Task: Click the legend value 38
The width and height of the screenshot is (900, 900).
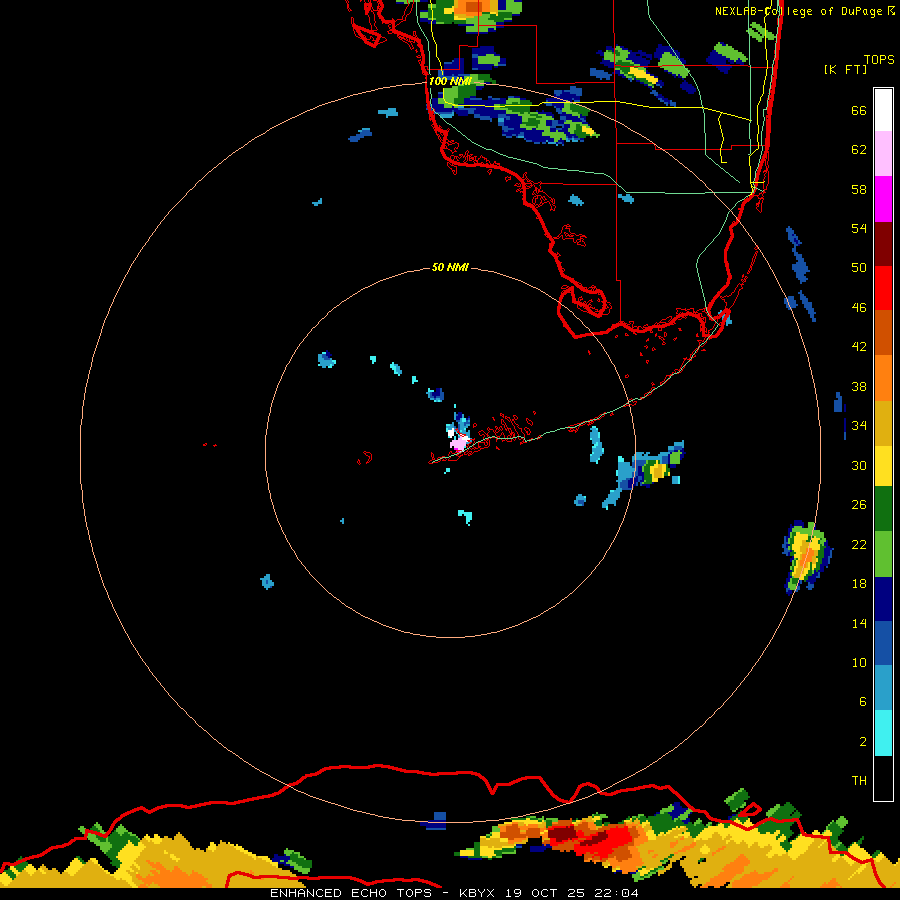Action: pos(859,386)
